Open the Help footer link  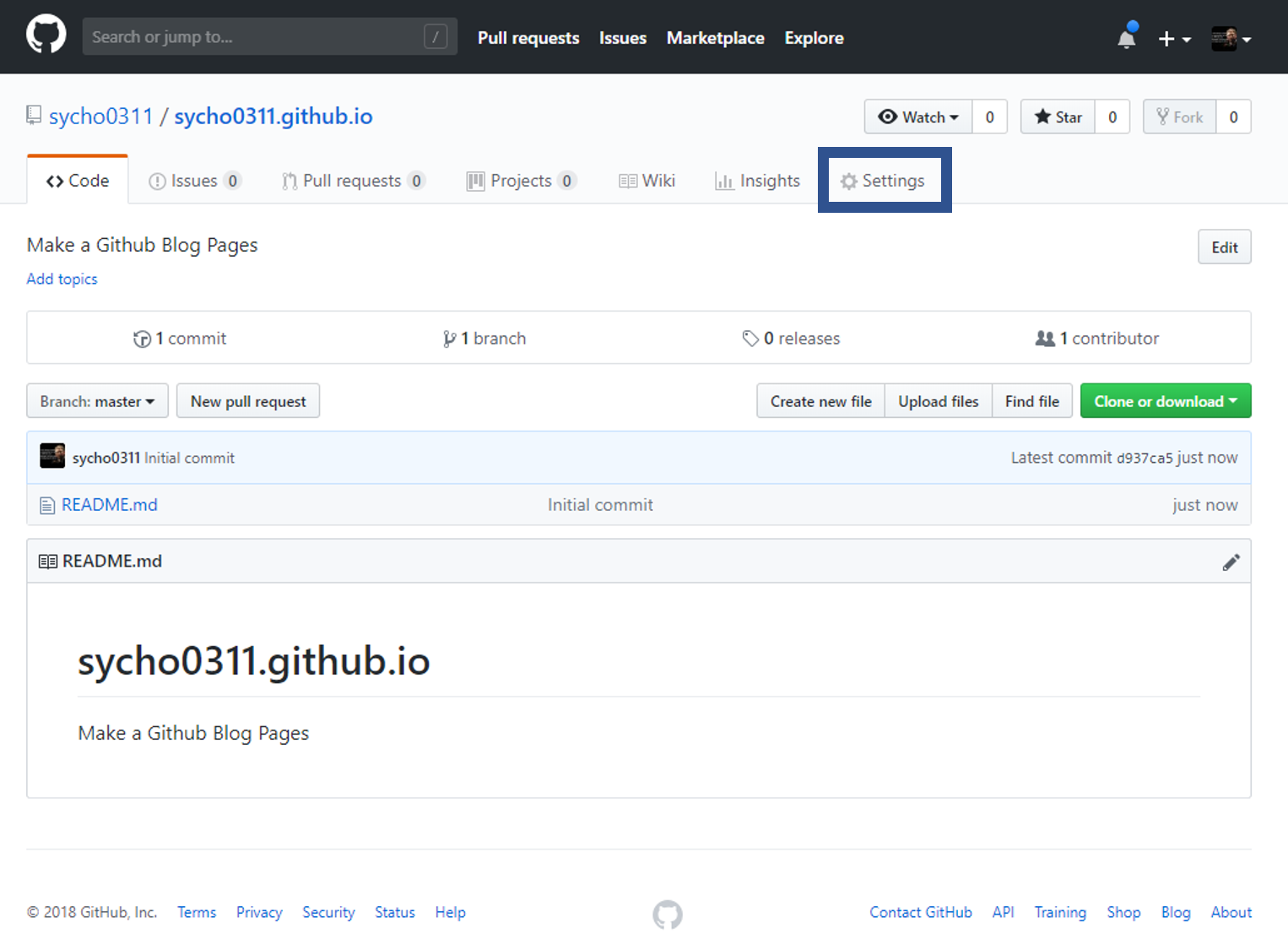[x=451, y=912]
